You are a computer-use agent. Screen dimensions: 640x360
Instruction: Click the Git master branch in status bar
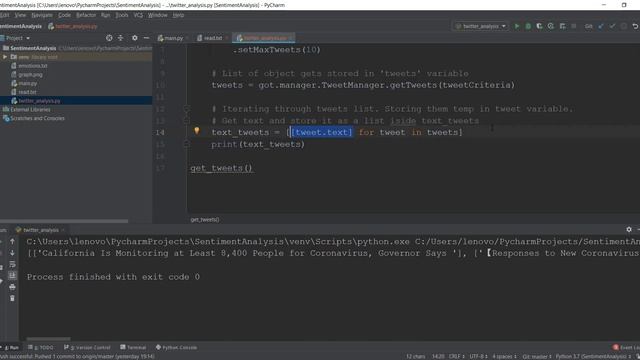(536, 356)
